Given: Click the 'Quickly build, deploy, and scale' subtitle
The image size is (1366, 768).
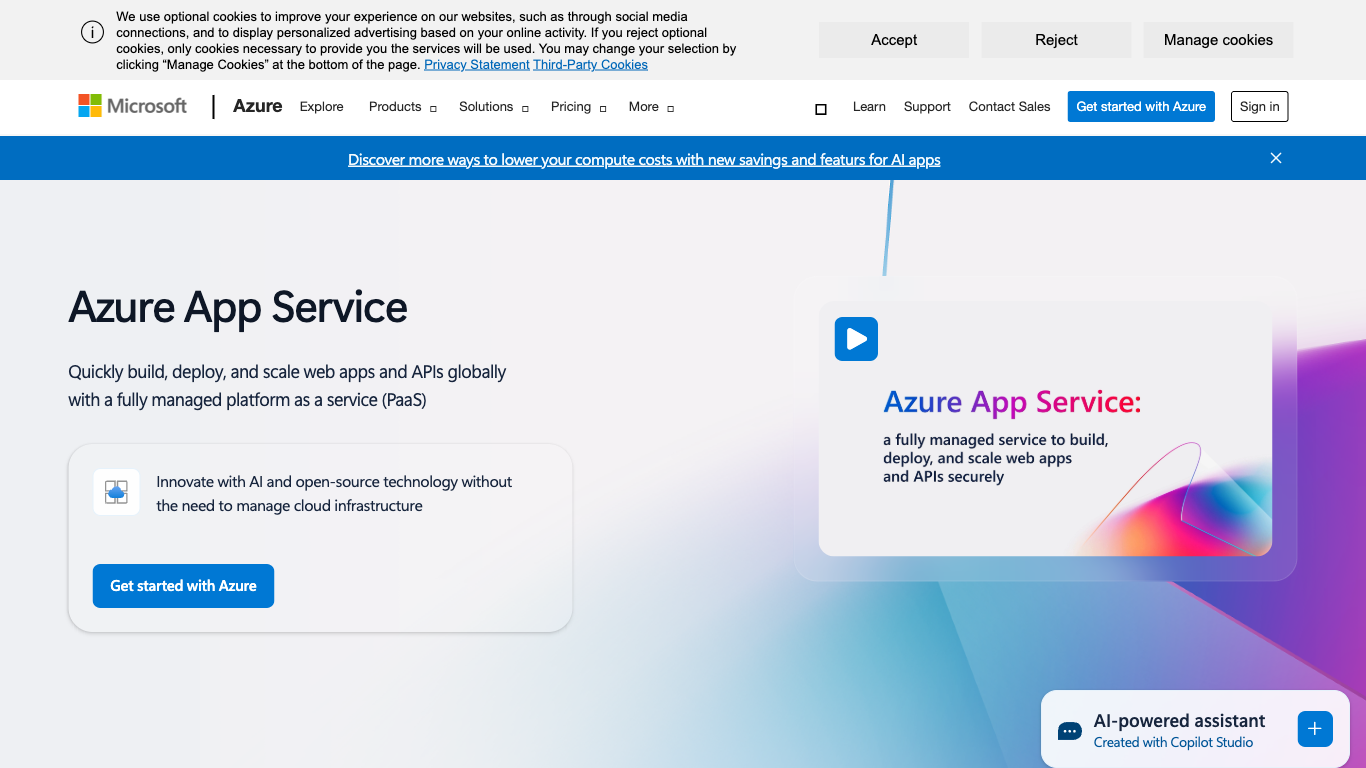Looking at the screenshot, I should tap(287, 386).
